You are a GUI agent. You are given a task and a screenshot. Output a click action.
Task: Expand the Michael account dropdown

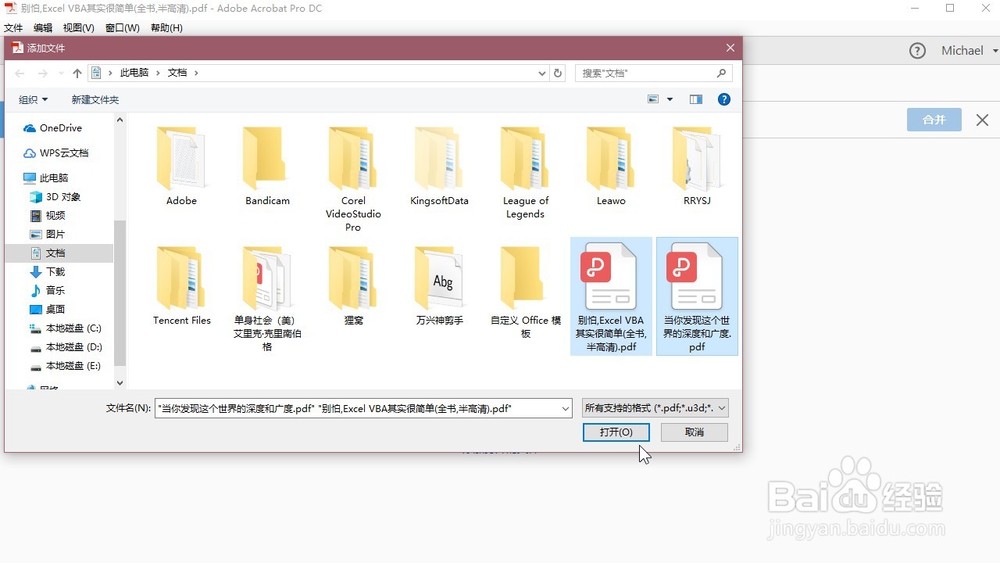coord(995,51)
